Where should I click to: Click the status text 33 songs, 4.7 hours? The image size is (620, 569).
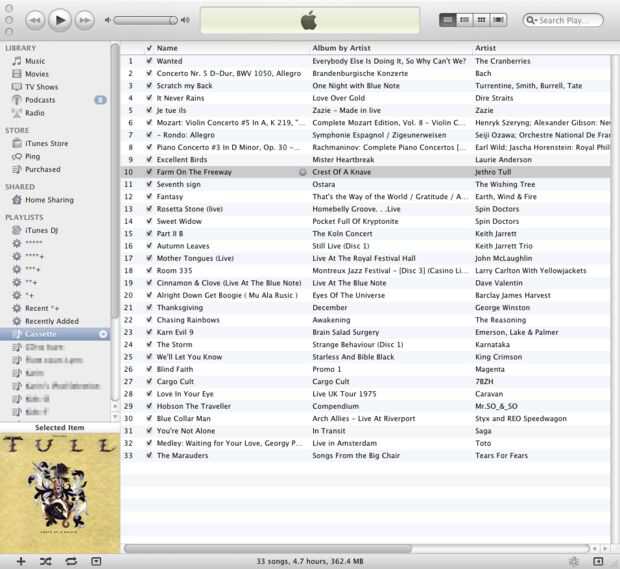point(310,561)
